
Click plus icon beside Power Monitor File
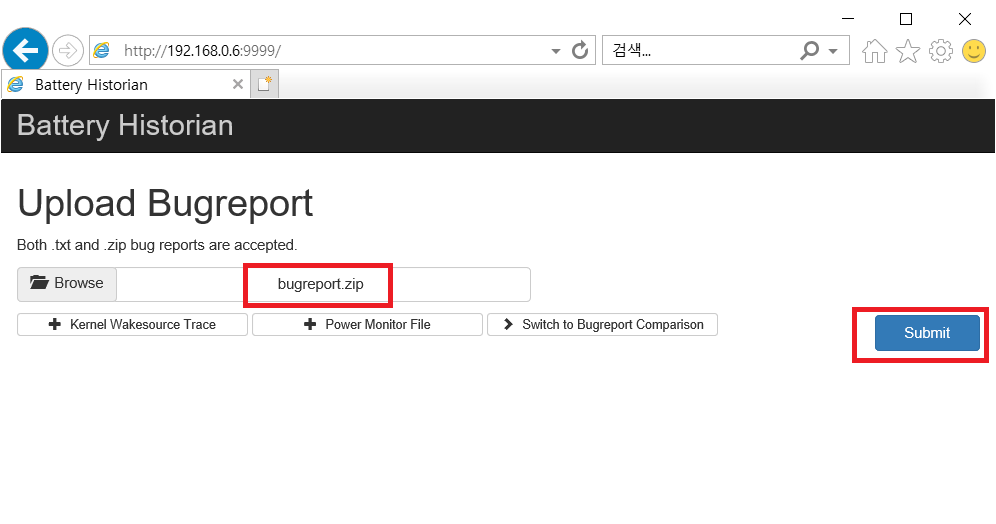coord(310,325)
